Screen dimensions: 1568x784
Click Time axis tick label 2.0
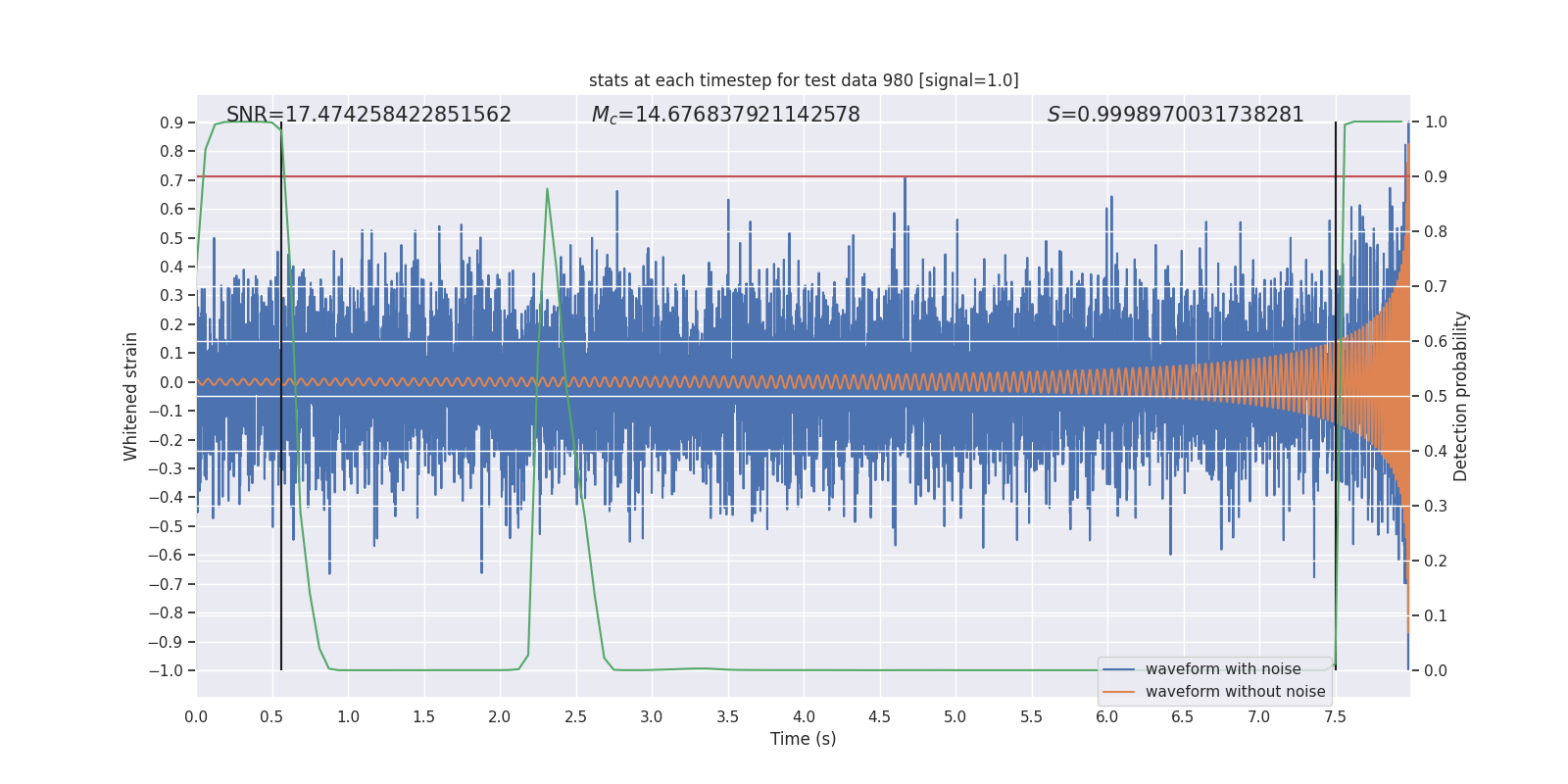click(x=500, y=716)
